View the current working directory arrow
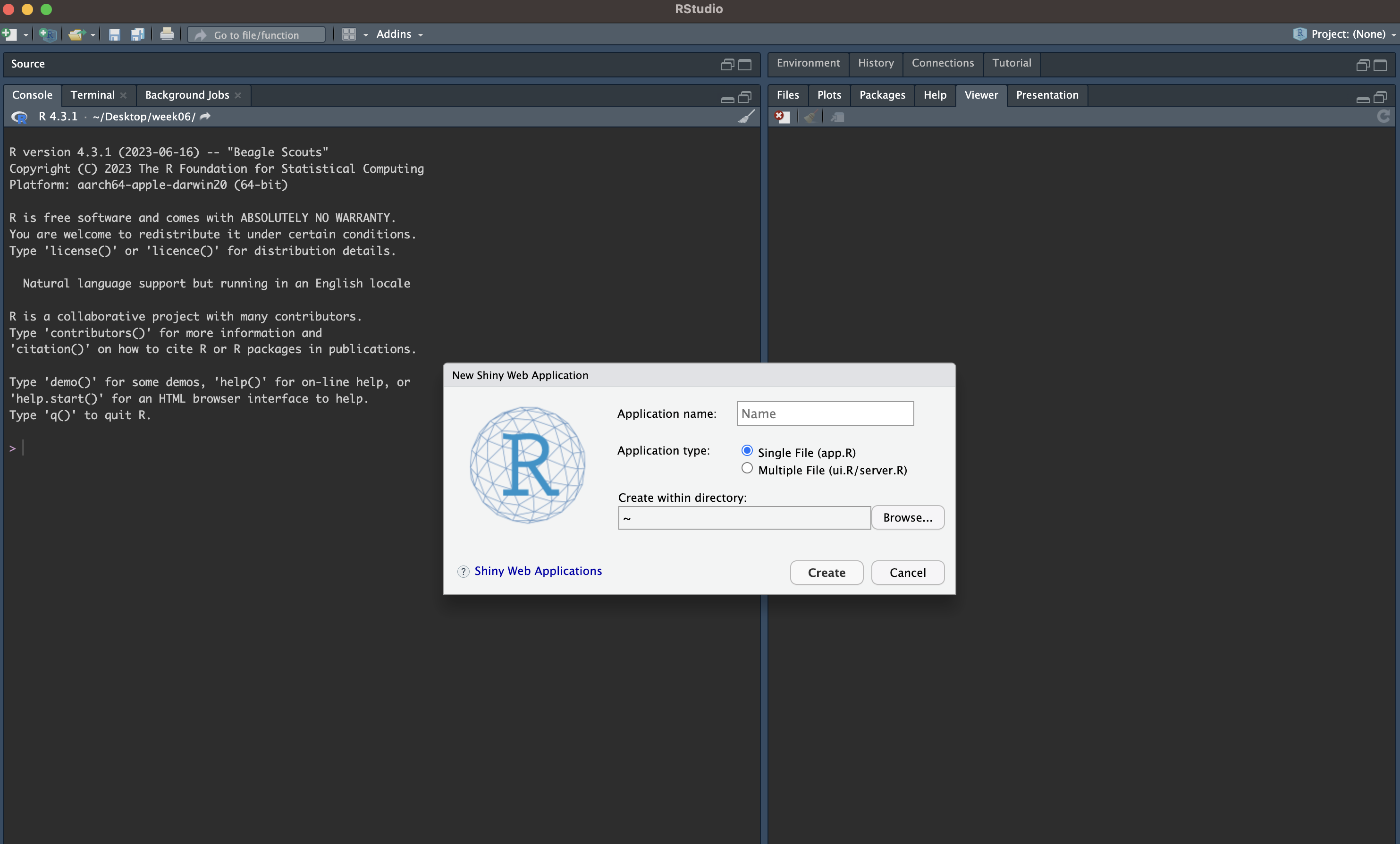 pyautogui.click(x=206, y=116)
